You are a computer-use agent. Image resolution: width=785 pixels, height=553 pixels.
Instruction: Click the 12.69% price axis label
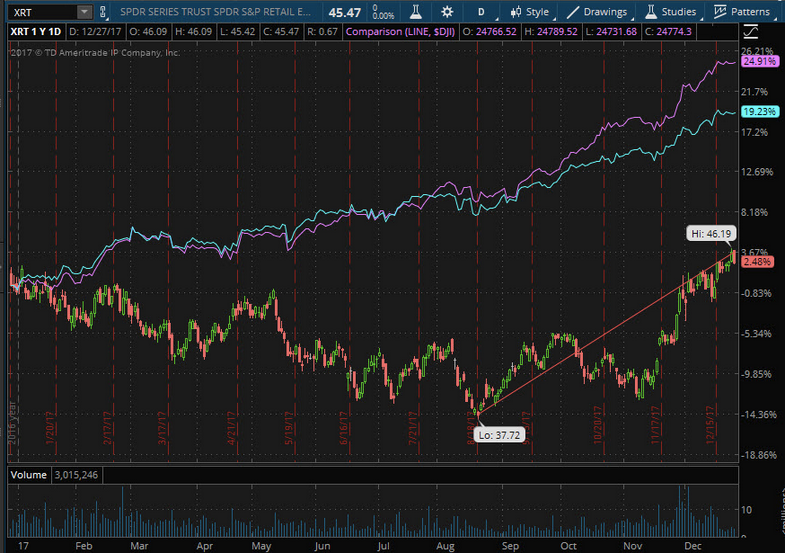[x=757, y=172]
